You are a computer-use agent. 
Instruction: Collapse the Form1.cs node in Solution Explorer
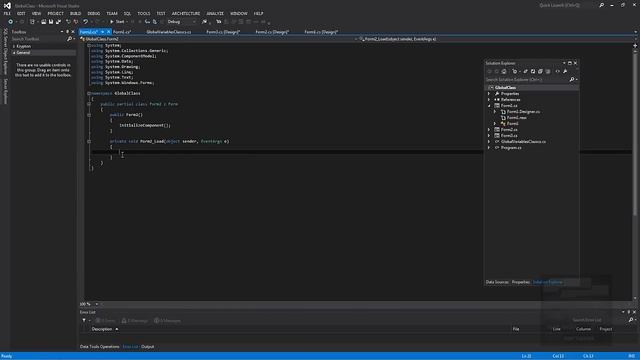pyautogui.click(x=489, y=106)
